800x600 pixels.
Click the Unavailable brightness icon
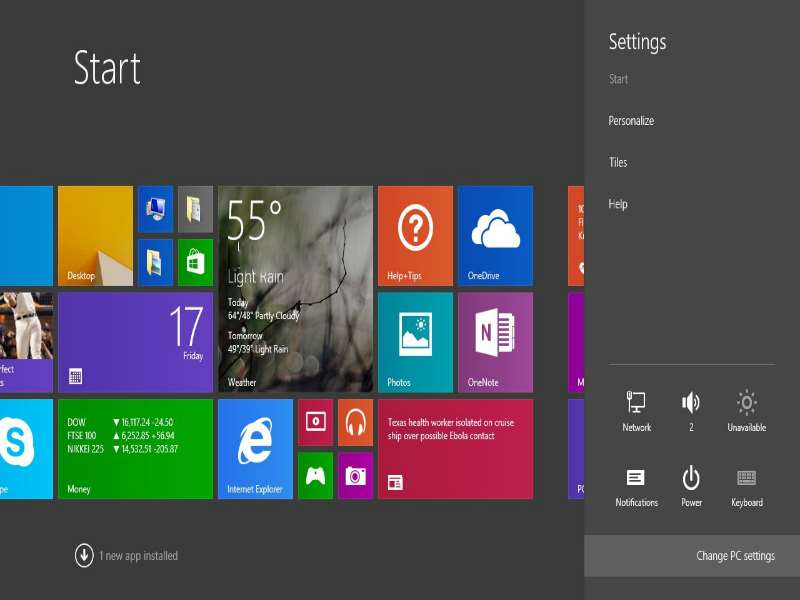(x=746, y=404)
